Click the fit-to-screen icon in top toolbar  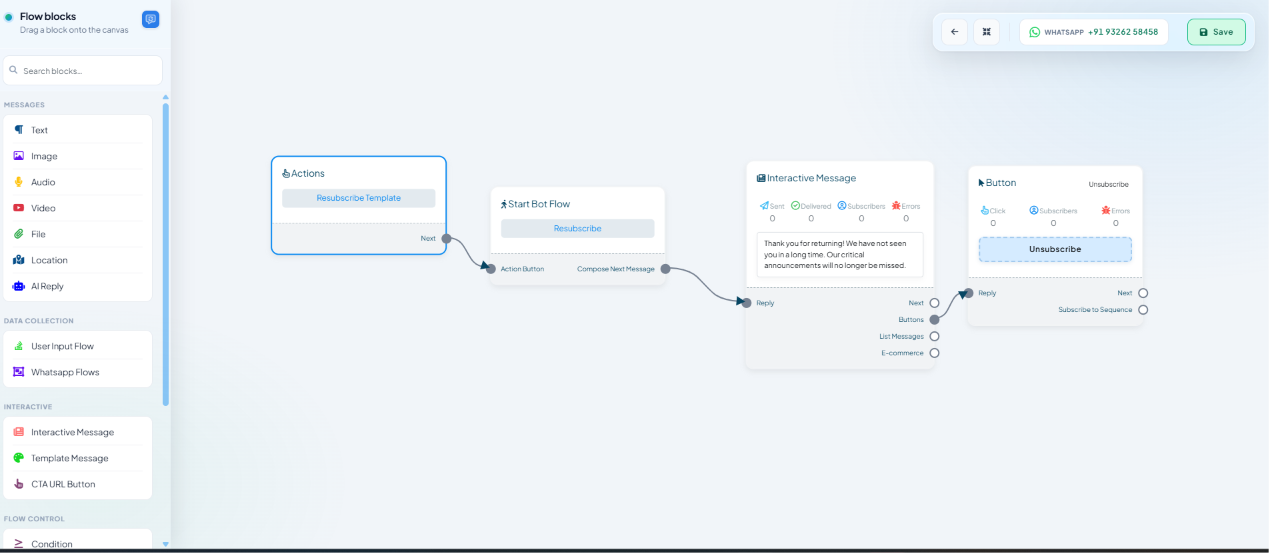[986, 32]
